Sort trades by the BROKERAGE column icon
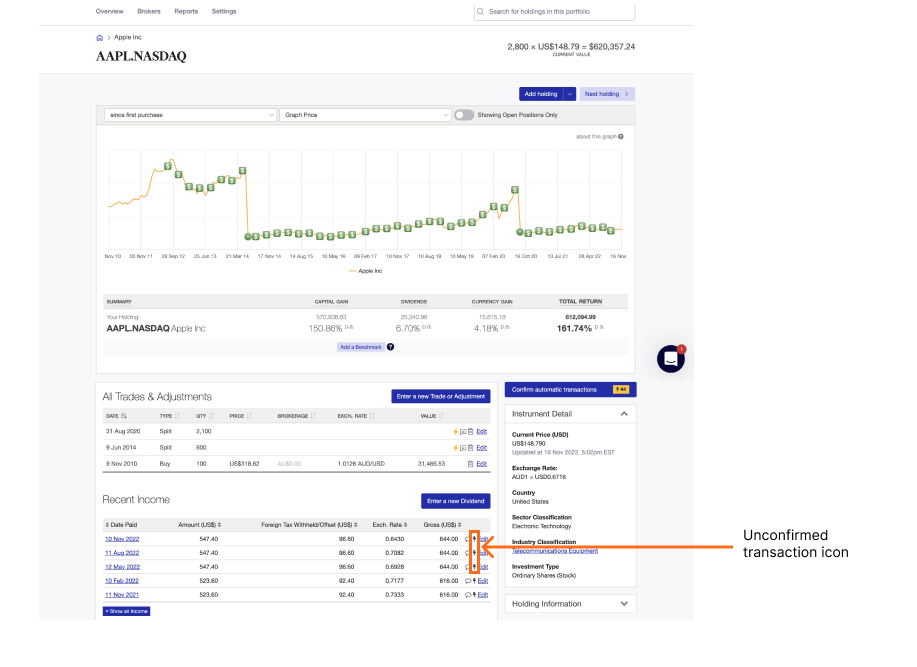This screenshot has height=667, width=917. 313,416
